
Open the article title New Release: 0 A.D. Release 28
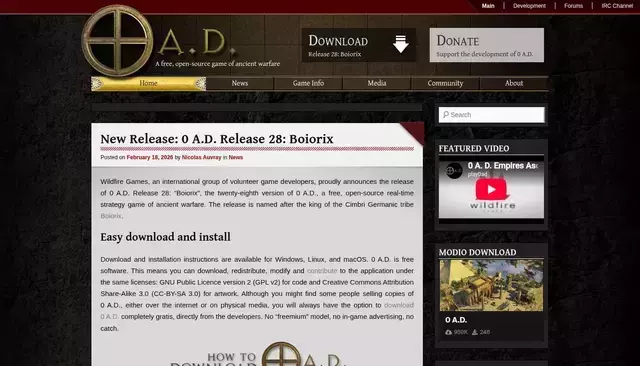[217, 139]
